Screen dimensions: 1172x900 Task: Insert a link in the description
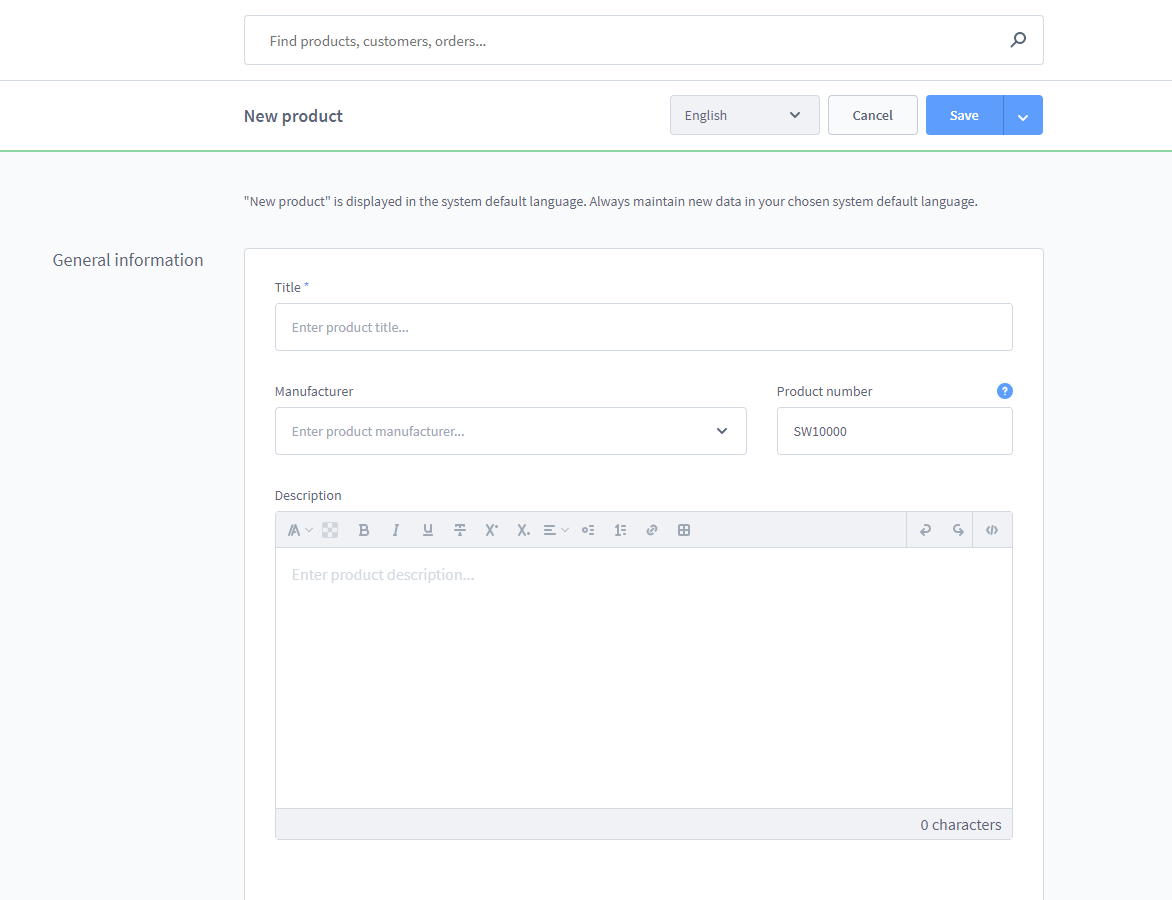pos(652,530)
